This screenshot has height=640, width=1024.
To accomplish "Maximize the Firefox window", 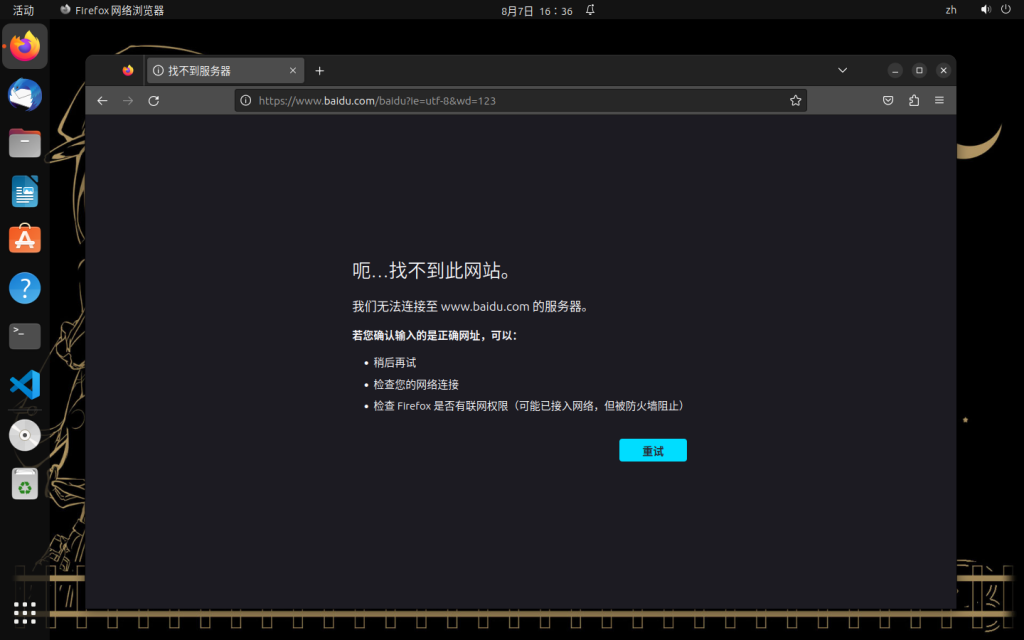I will click(919, 71).
